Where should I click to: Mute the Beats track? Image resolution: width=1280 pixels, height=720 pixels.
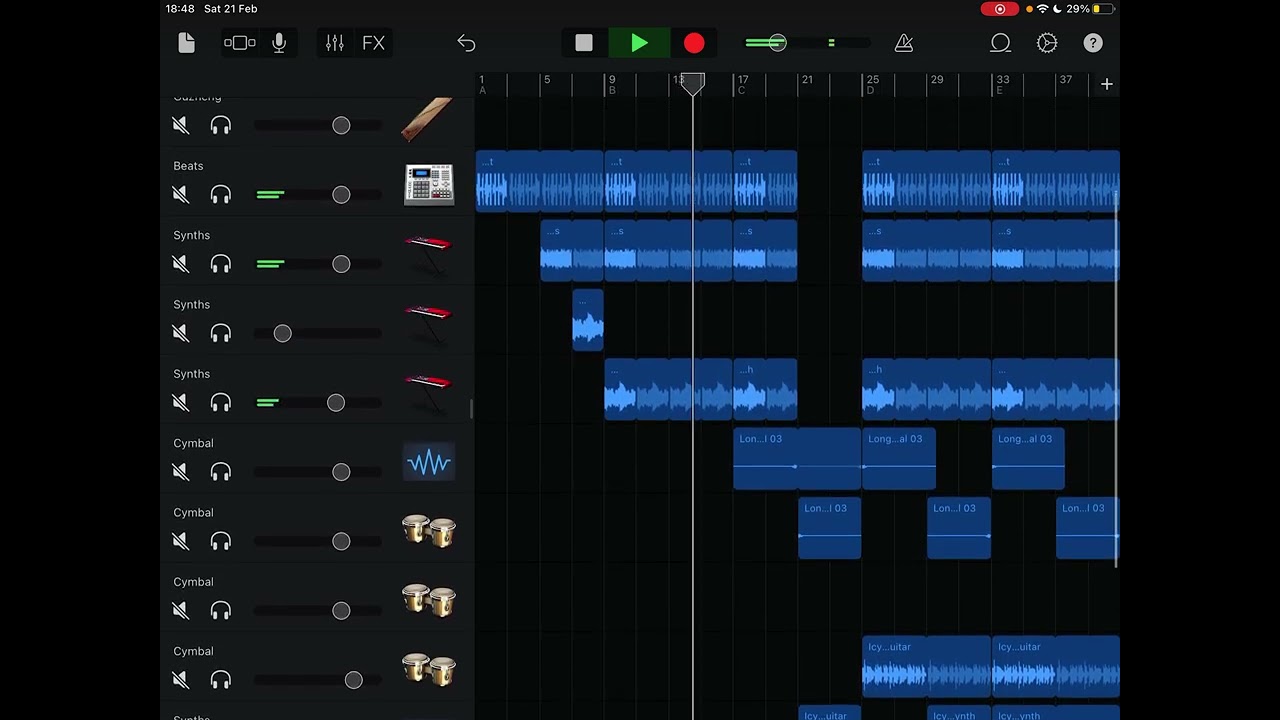[x=180, y=194]
